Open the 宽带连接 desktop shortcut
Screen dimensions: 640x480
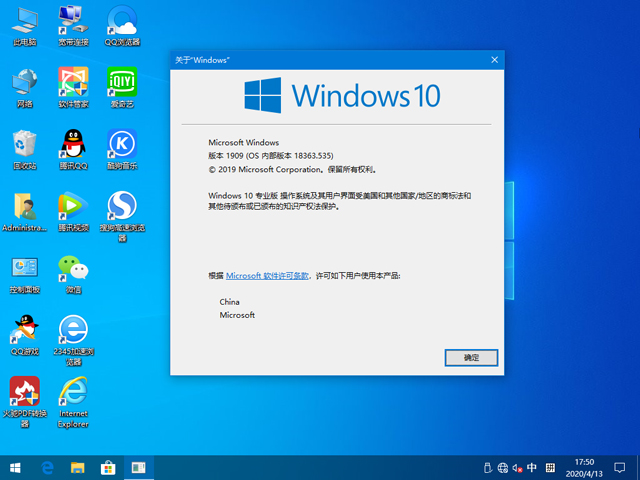(73, 26)
